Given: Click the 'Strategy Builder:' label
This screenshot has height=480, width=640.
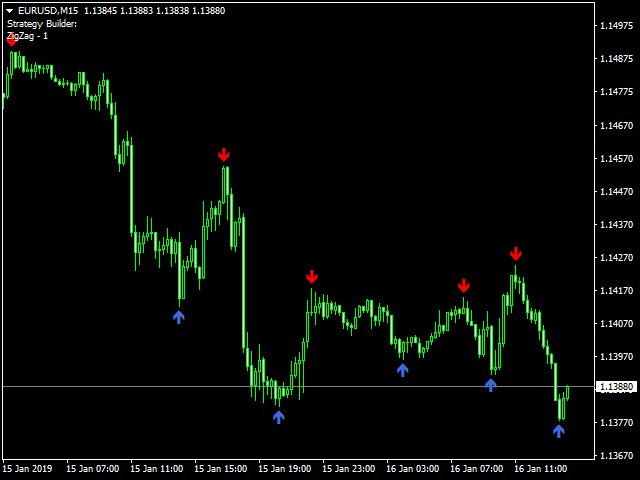Looking at the screenshot, I should 42,24.
